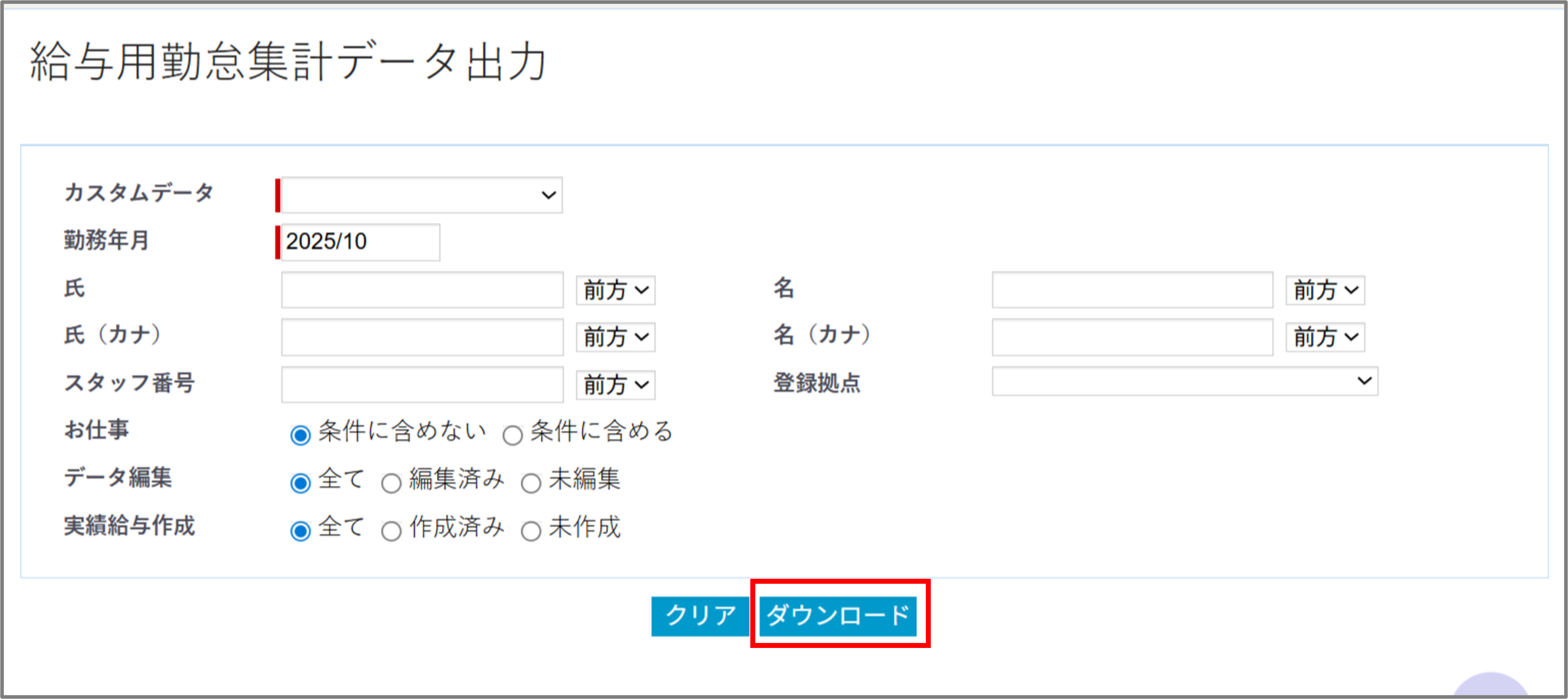The image size is (1568, 699).
Task: Focus the 名 text input
Action: point(1132,290)
